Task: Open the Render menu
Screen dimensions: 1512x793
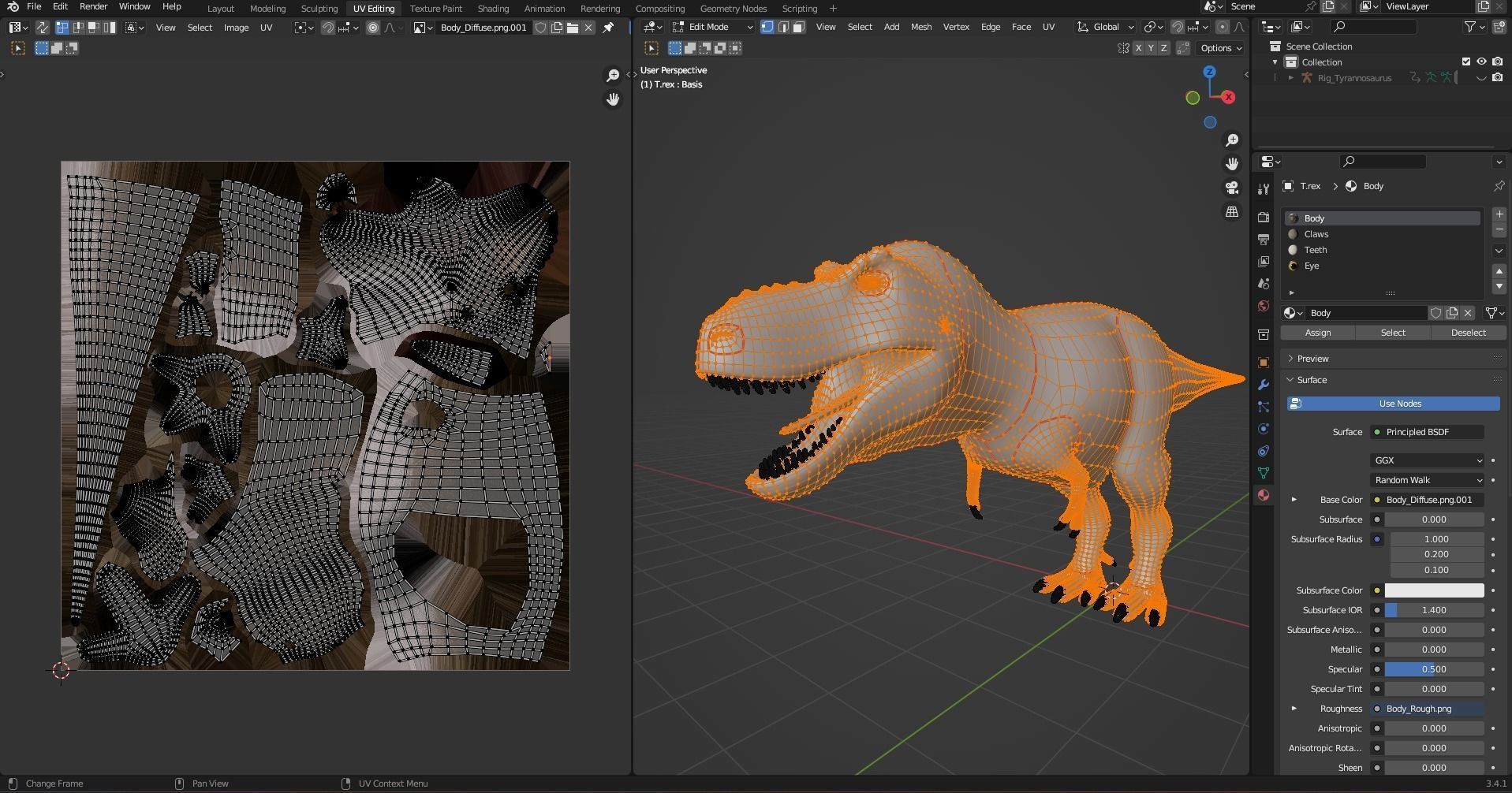Action: pyautogui.click(x=93, y=6)
